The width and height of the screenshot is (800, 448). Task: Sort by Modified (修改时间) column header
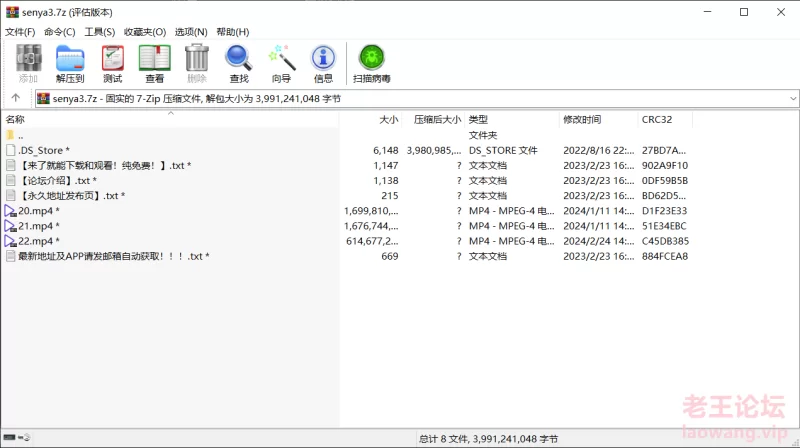(598, 119)
